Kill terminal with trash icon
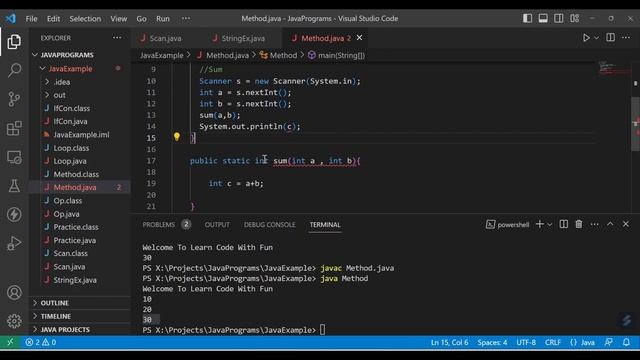This screenshot has height=360, width=640. (x=579, y=224)
